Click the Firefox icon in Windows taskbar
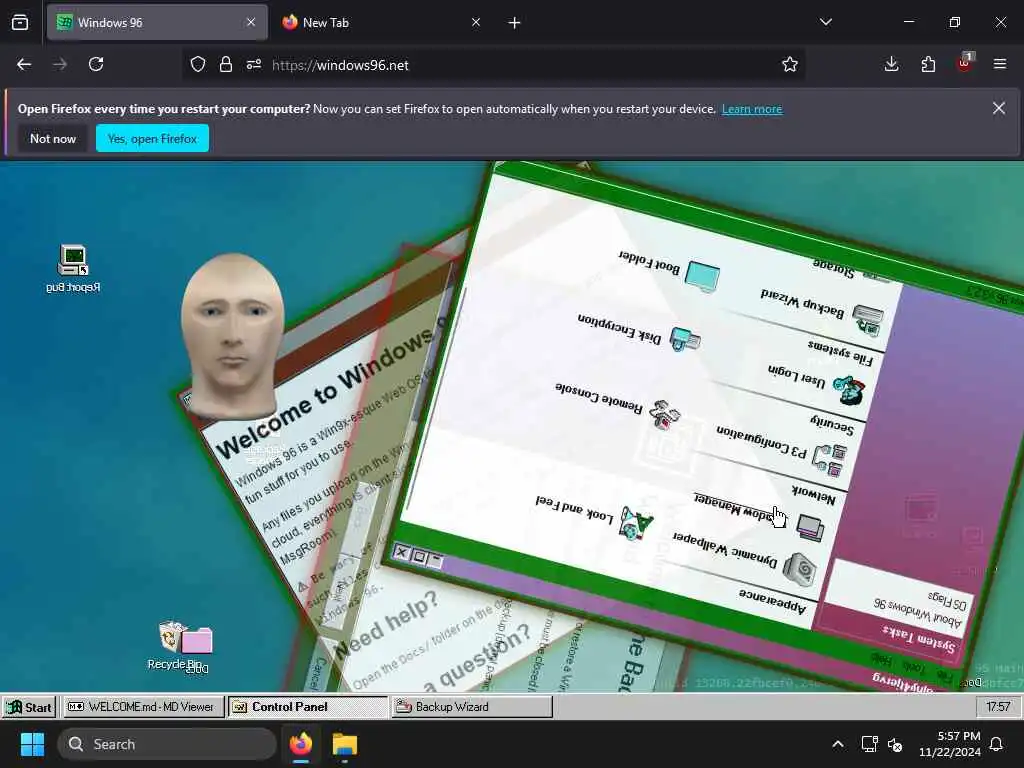 pos(301,744)
